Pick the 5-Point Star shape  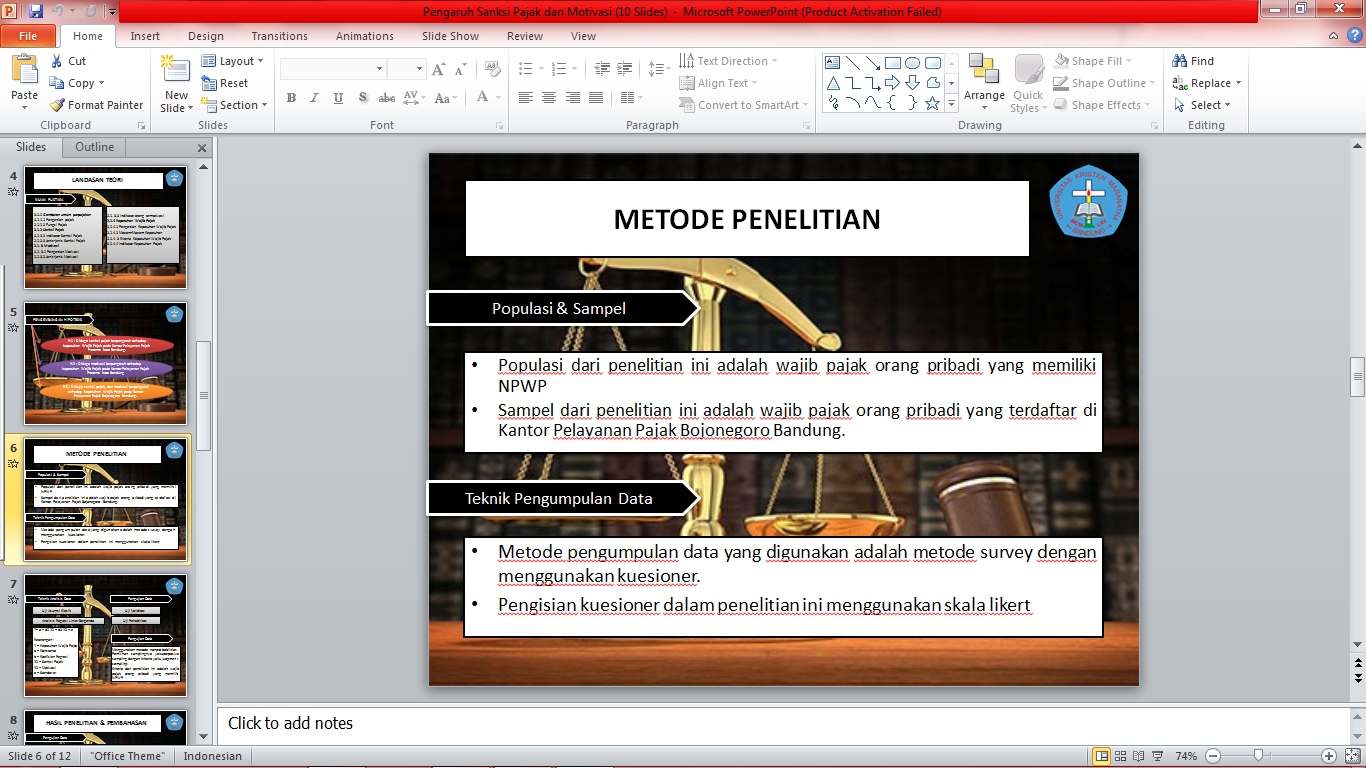click(x=933, y=102)
